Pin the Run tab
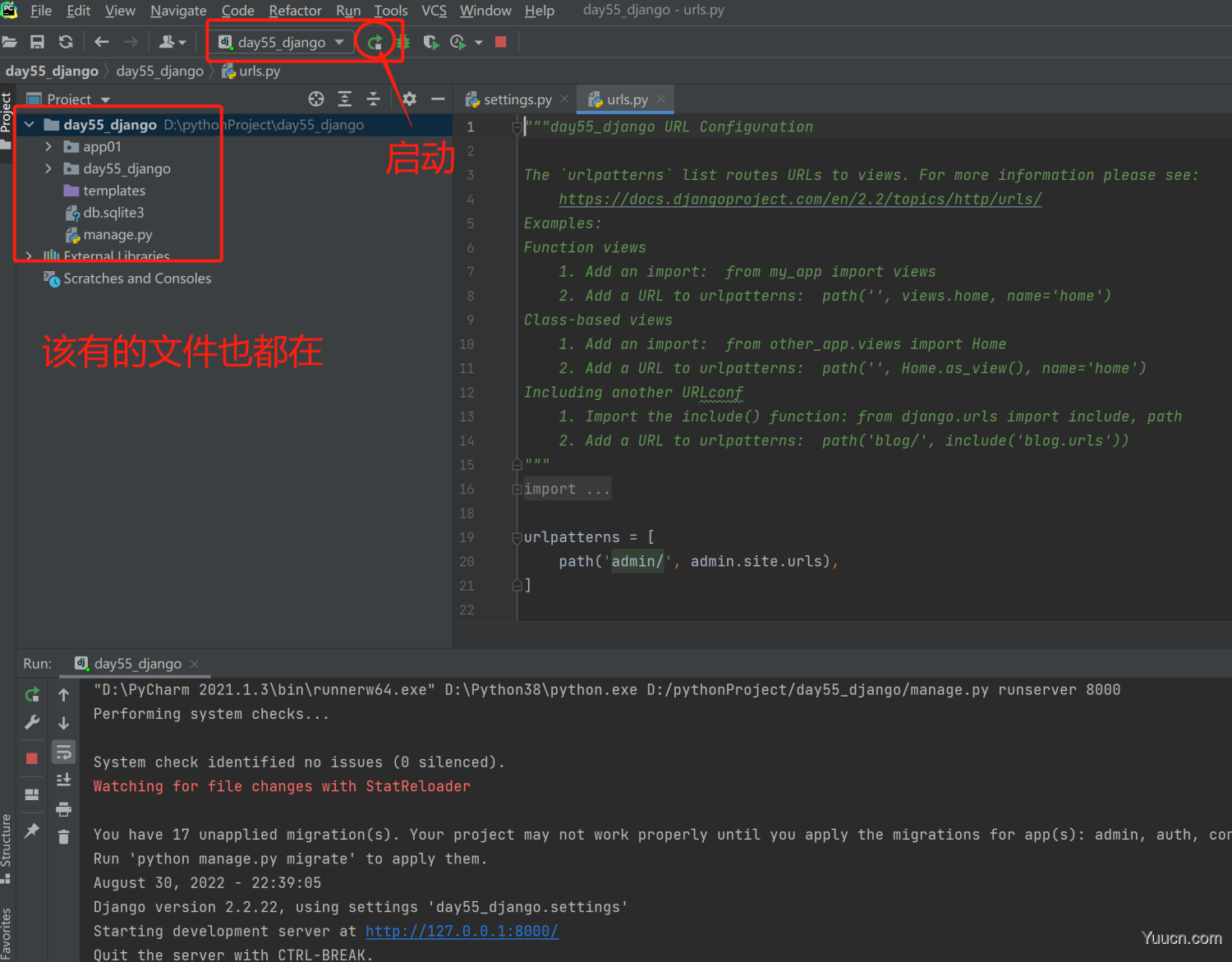 [32, 831]
